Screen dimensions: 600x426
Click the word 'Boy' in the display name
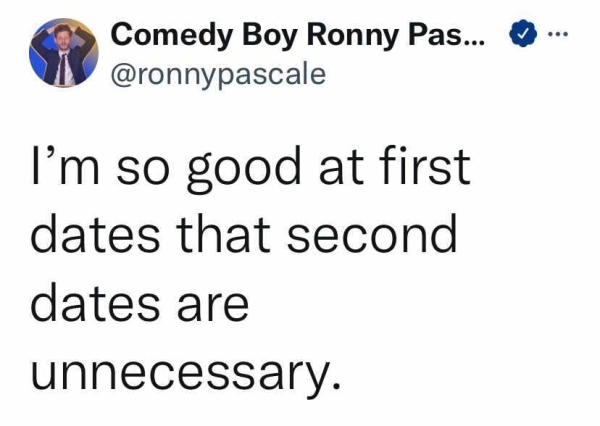coord(261,35)
